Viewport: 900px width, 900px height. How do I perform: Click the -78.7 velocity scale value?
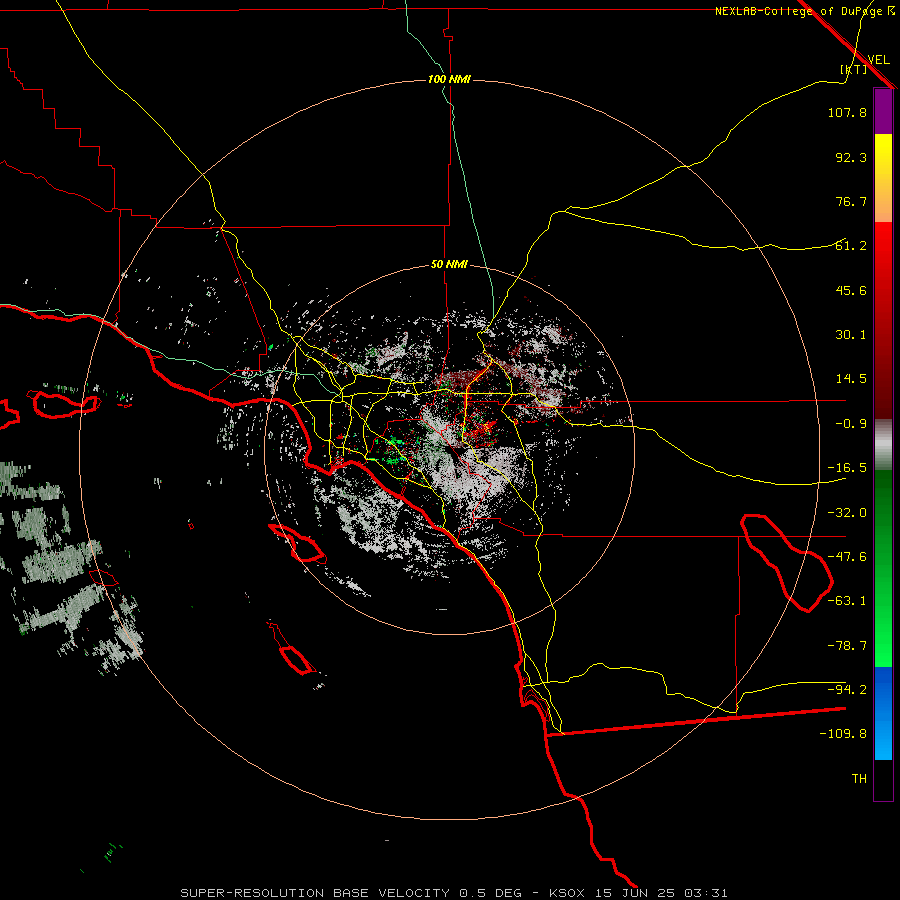[x=847, y=646]
